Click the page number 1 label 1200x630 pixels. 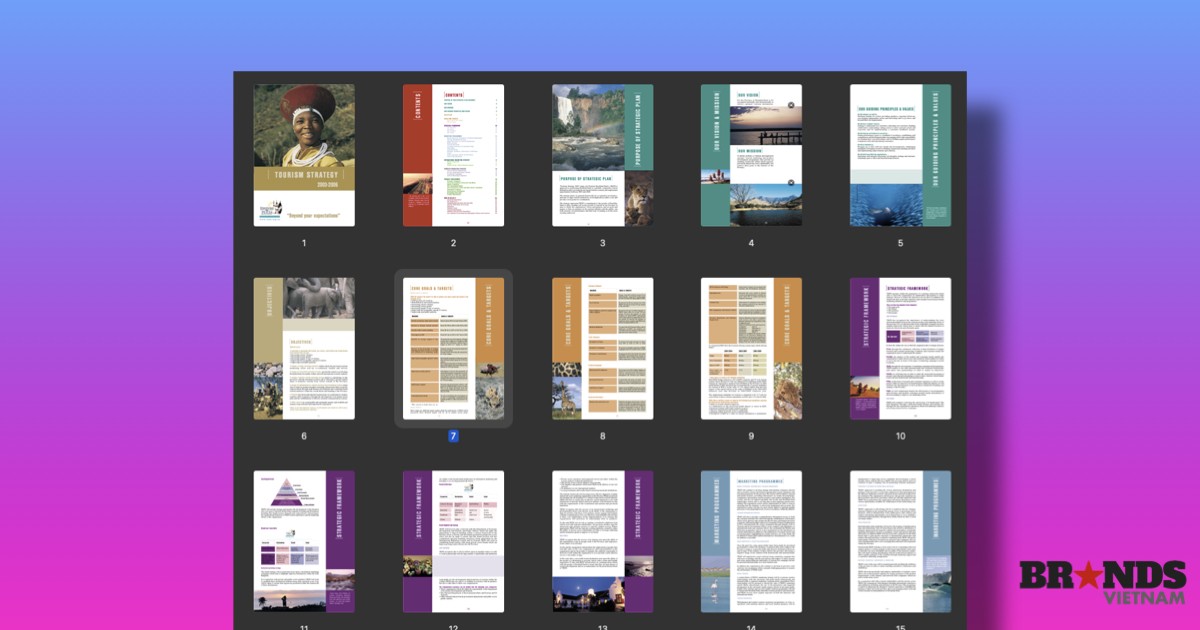(x=304, y=243)
